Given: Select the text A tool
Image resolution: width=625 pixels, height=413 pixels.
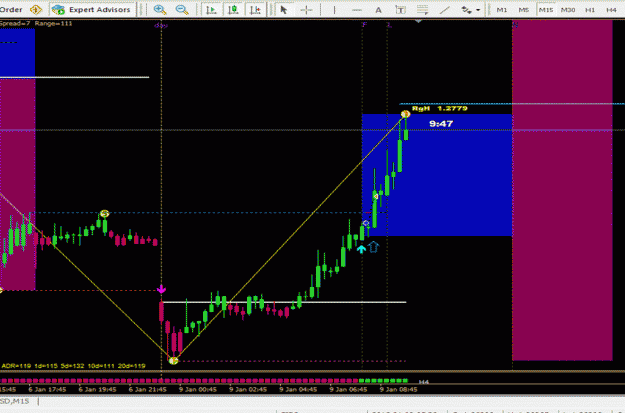Looking at the screenshot, I should pyautogui.click(x=378, y=10).
